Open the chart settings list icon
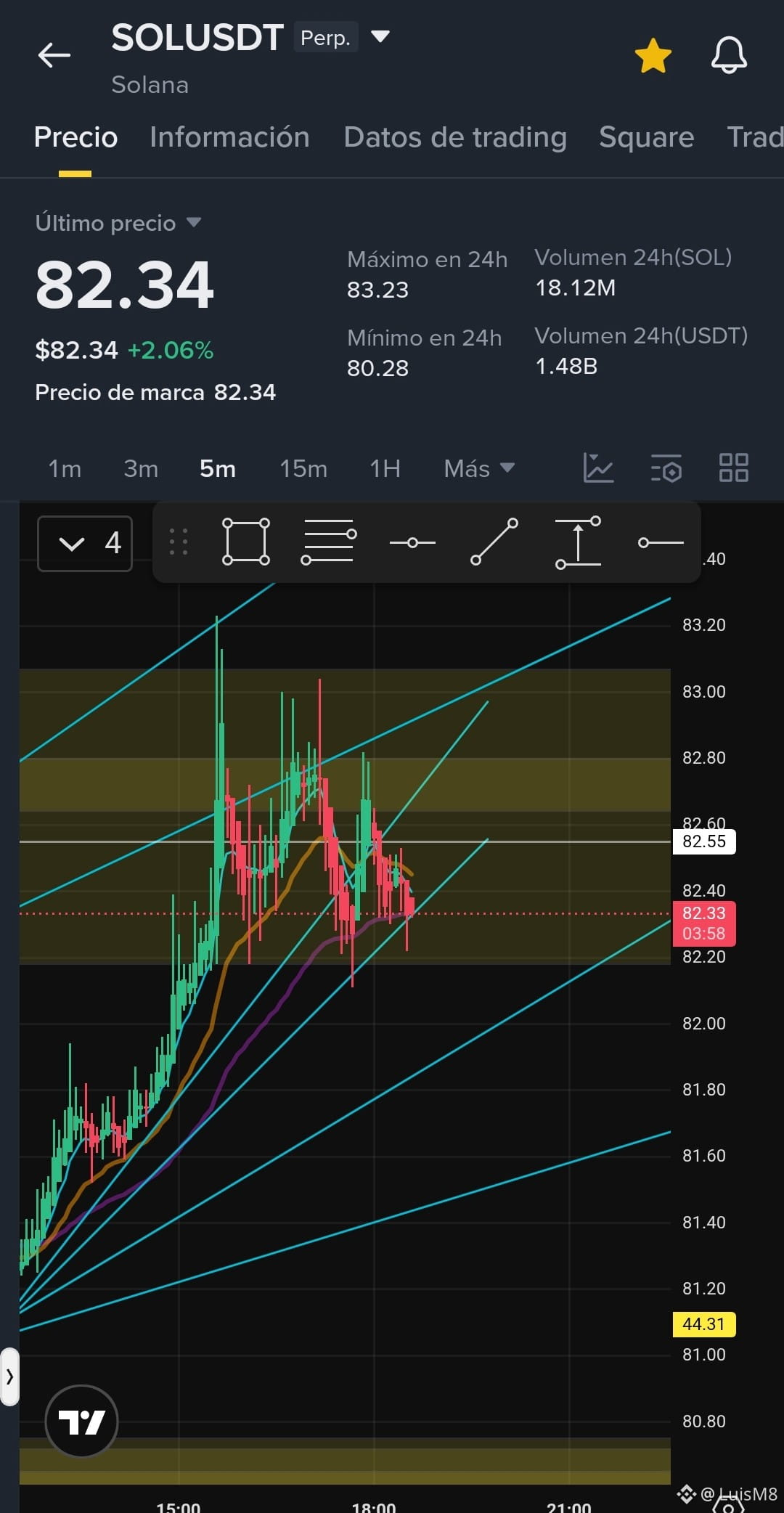The height and width of the screenshot is (1513, 784). (666, 468)
